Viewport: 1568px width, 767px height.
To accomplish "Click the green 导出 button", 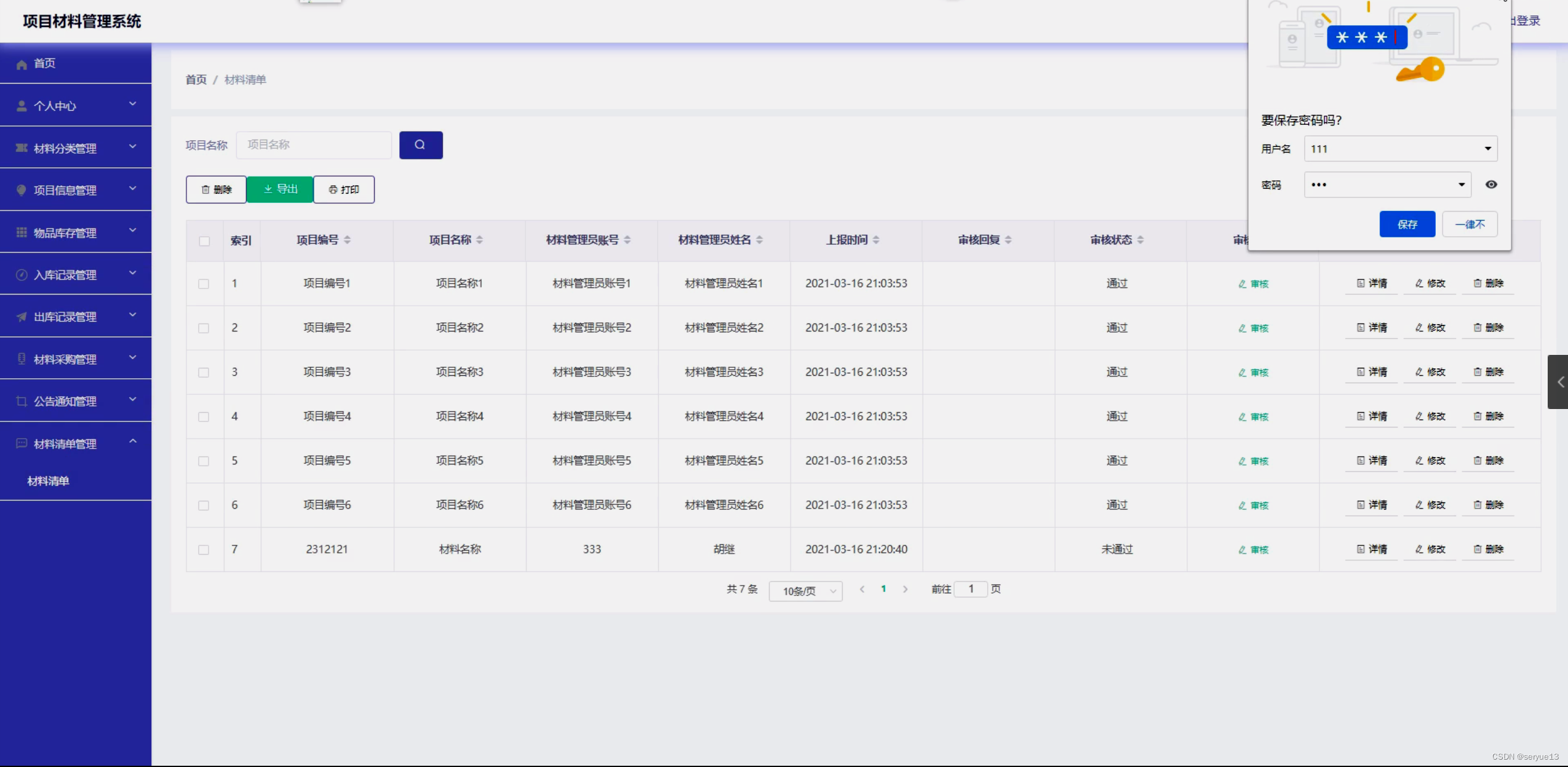I will click(x=280, y=189).
